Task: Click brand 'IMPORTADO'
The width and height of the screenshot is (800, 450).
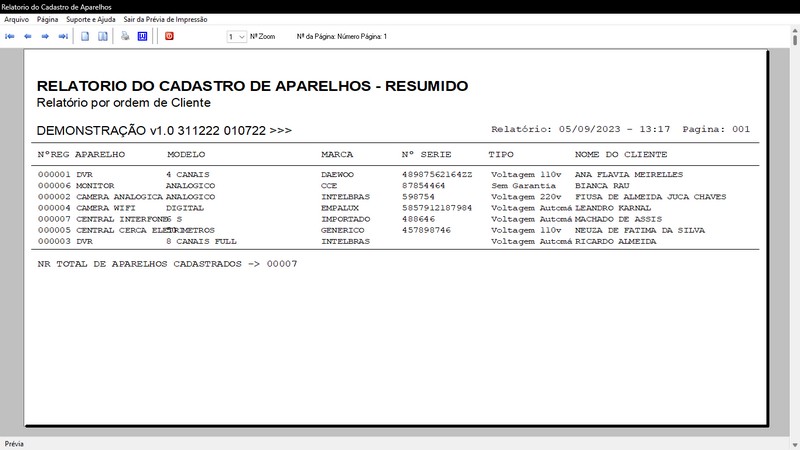Action: 345,219
